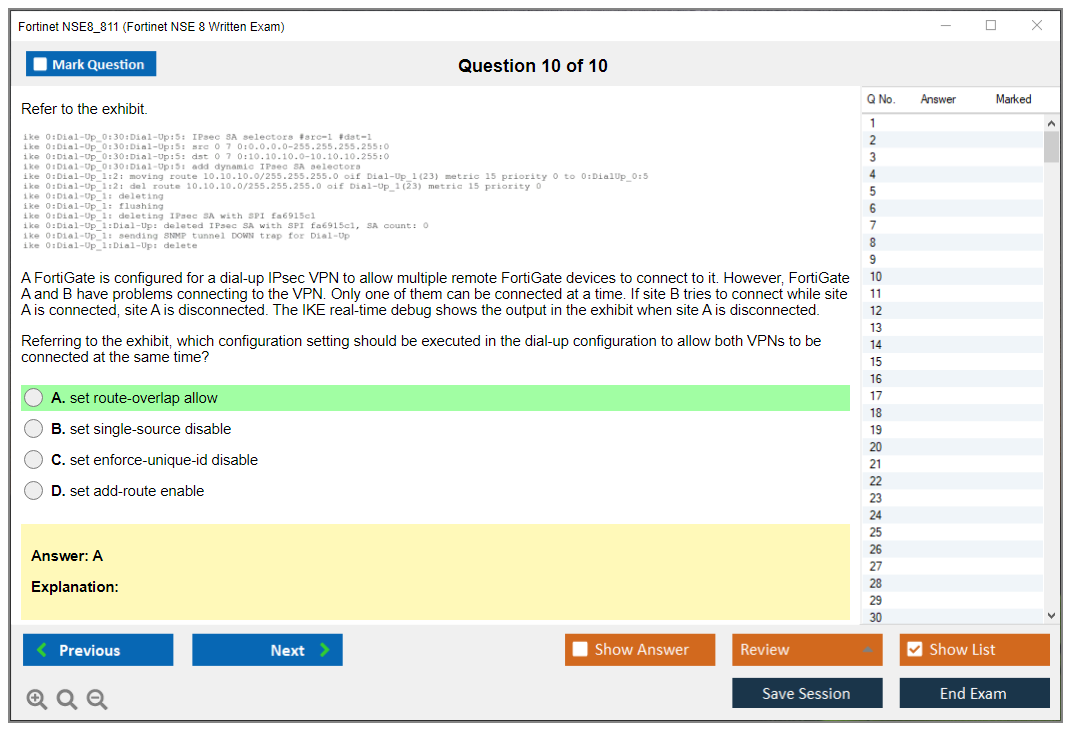Pick option C set enforce-unique-id disable
Image resolution: width=1075 pixels, height=735 pixels.
(34, 460)
